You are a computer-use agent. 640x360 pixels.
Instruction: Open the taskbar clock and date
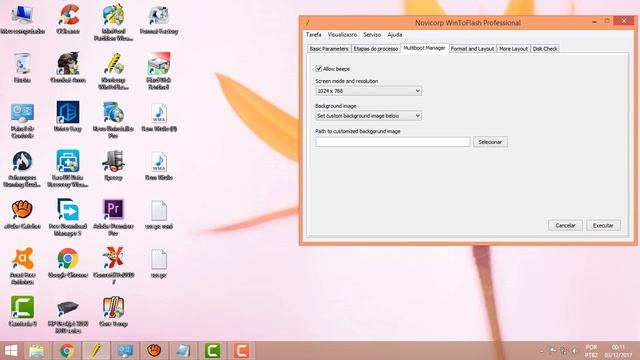(618, 351)
